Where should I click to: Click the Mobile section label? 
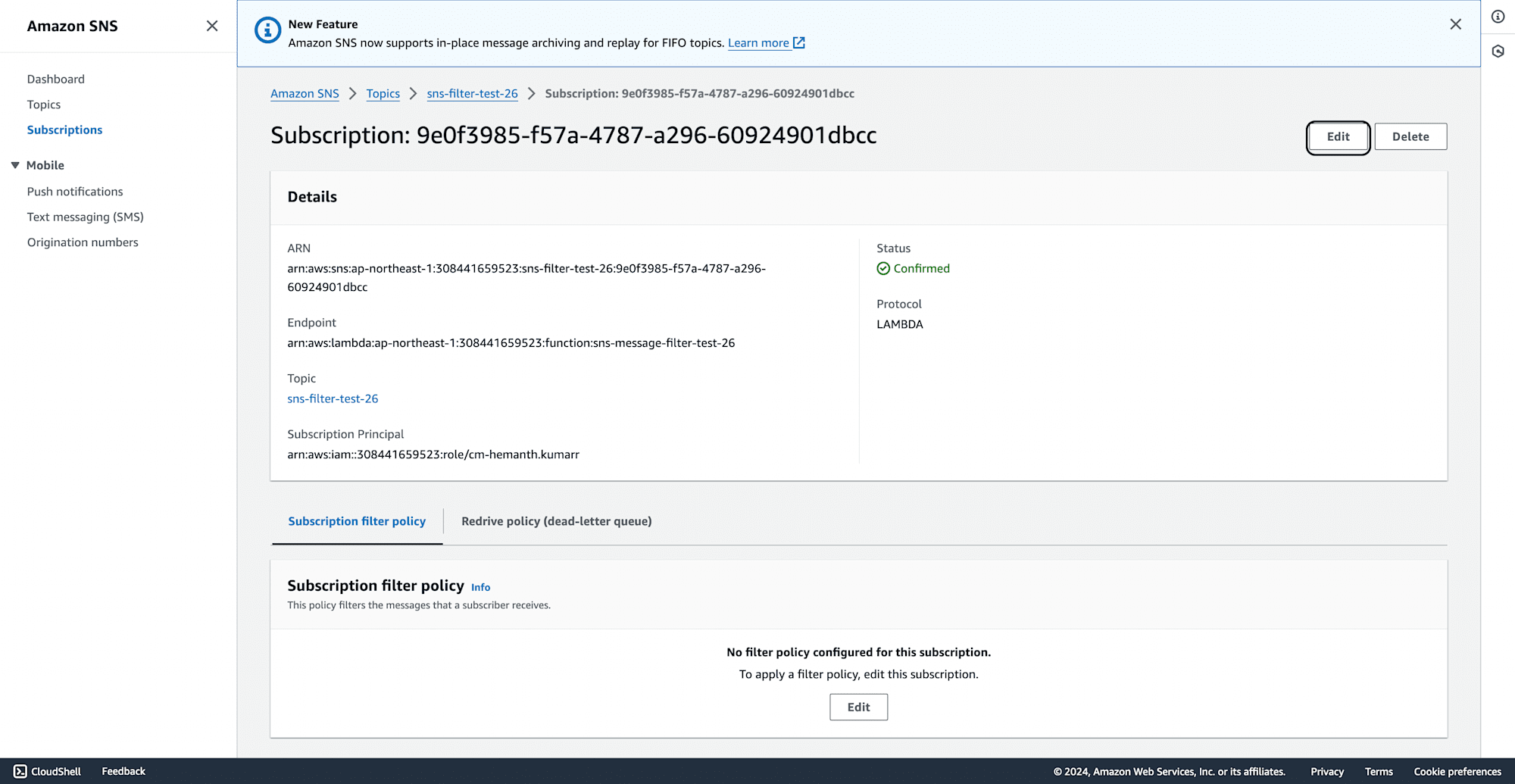(45, 165)
